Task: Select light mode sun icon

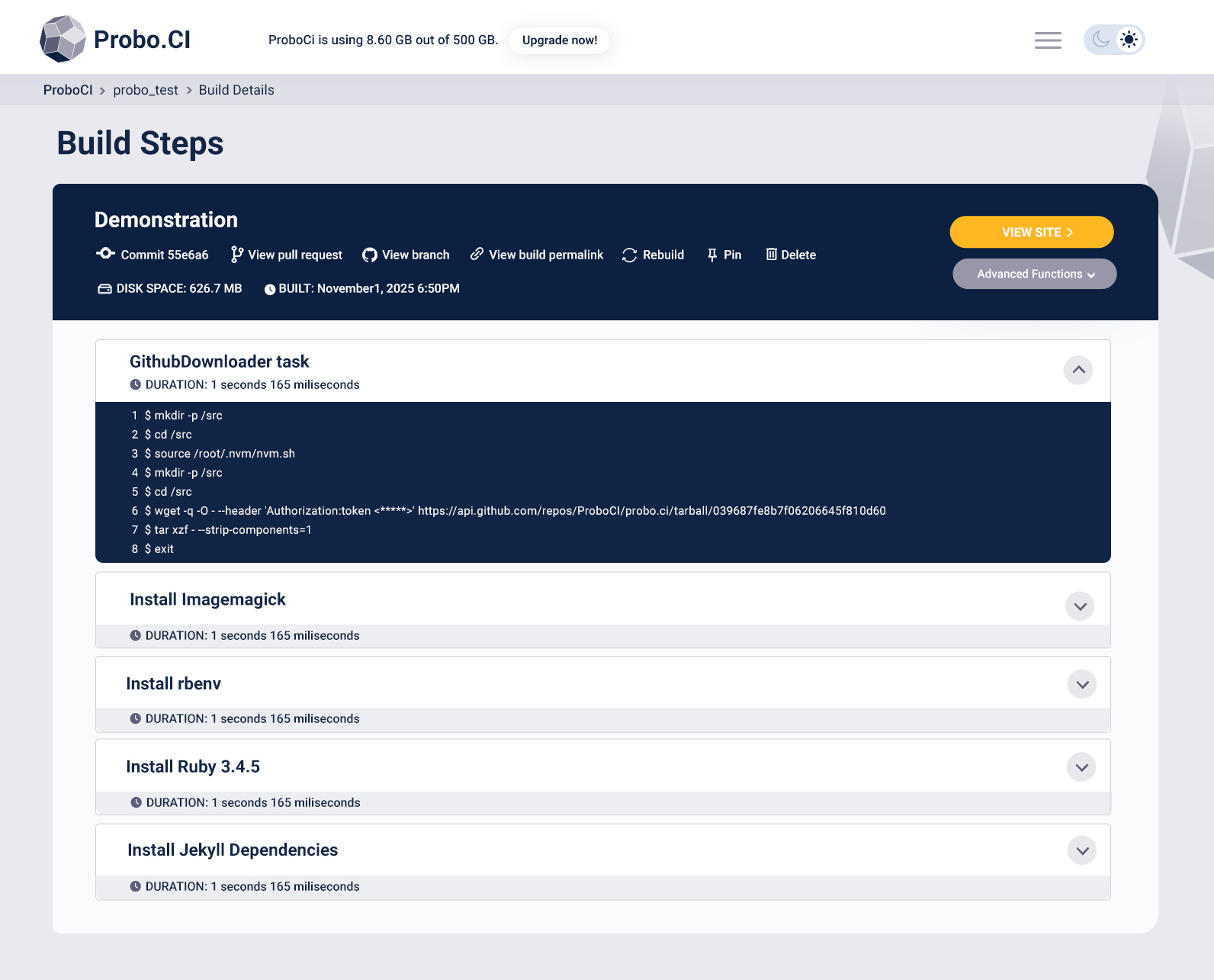Action: coord(1129,40)
